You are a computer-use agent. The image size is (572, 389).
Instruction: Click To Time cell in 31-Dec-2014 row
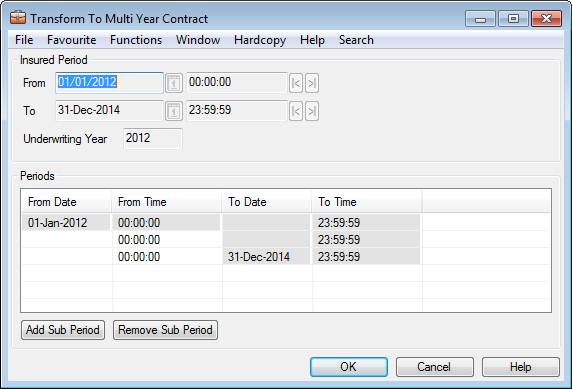(366, 257)
